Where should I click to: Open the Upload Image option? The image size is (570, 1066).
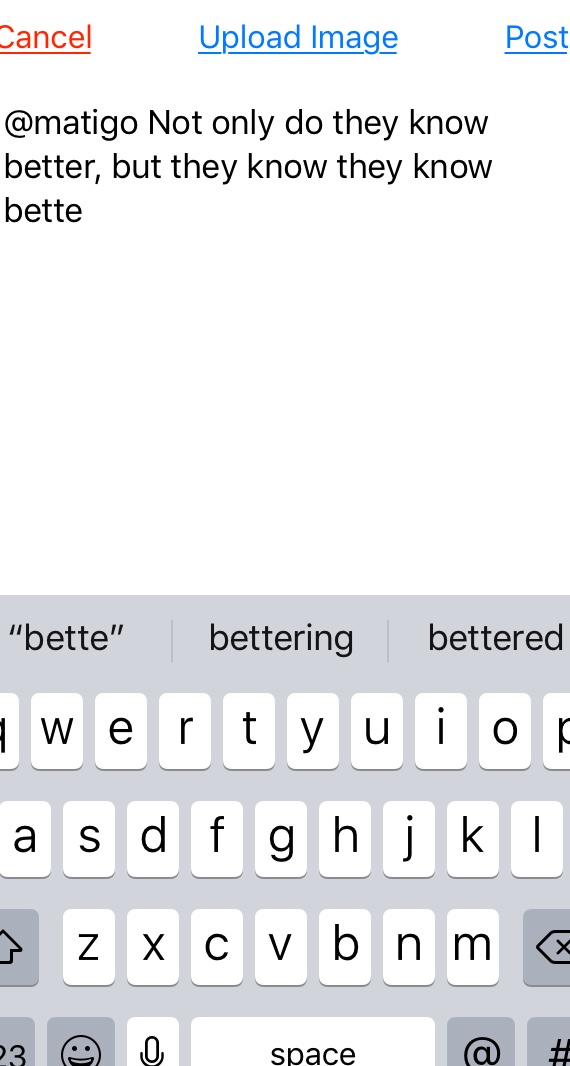(298, 38)
